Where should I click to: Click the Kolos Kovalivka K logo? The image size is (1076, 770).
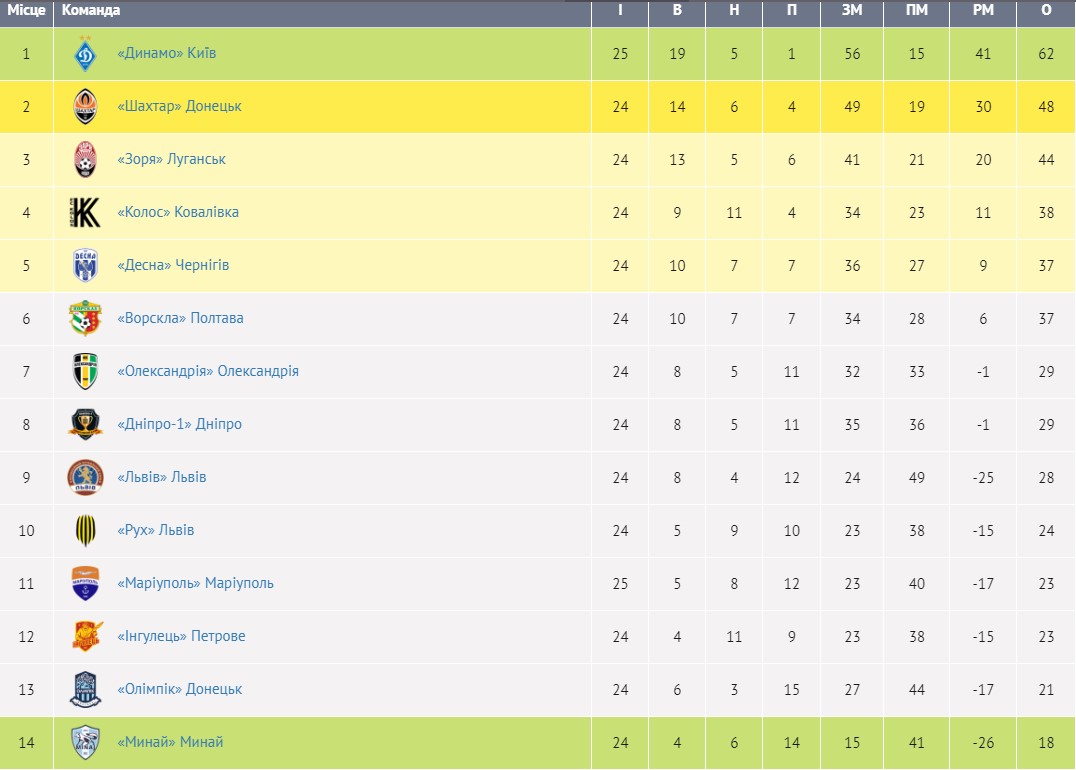(x=85, y=213)
